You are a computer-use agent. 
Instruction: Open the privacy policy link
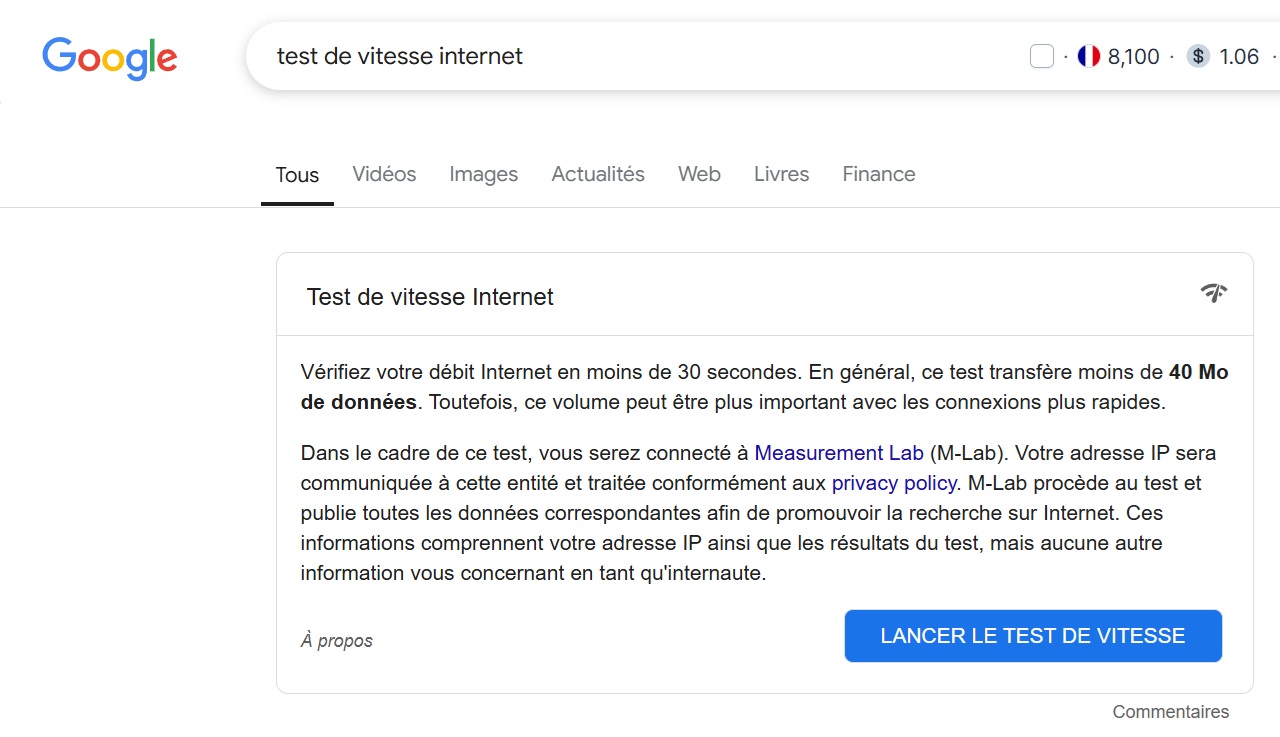point(893,483)
